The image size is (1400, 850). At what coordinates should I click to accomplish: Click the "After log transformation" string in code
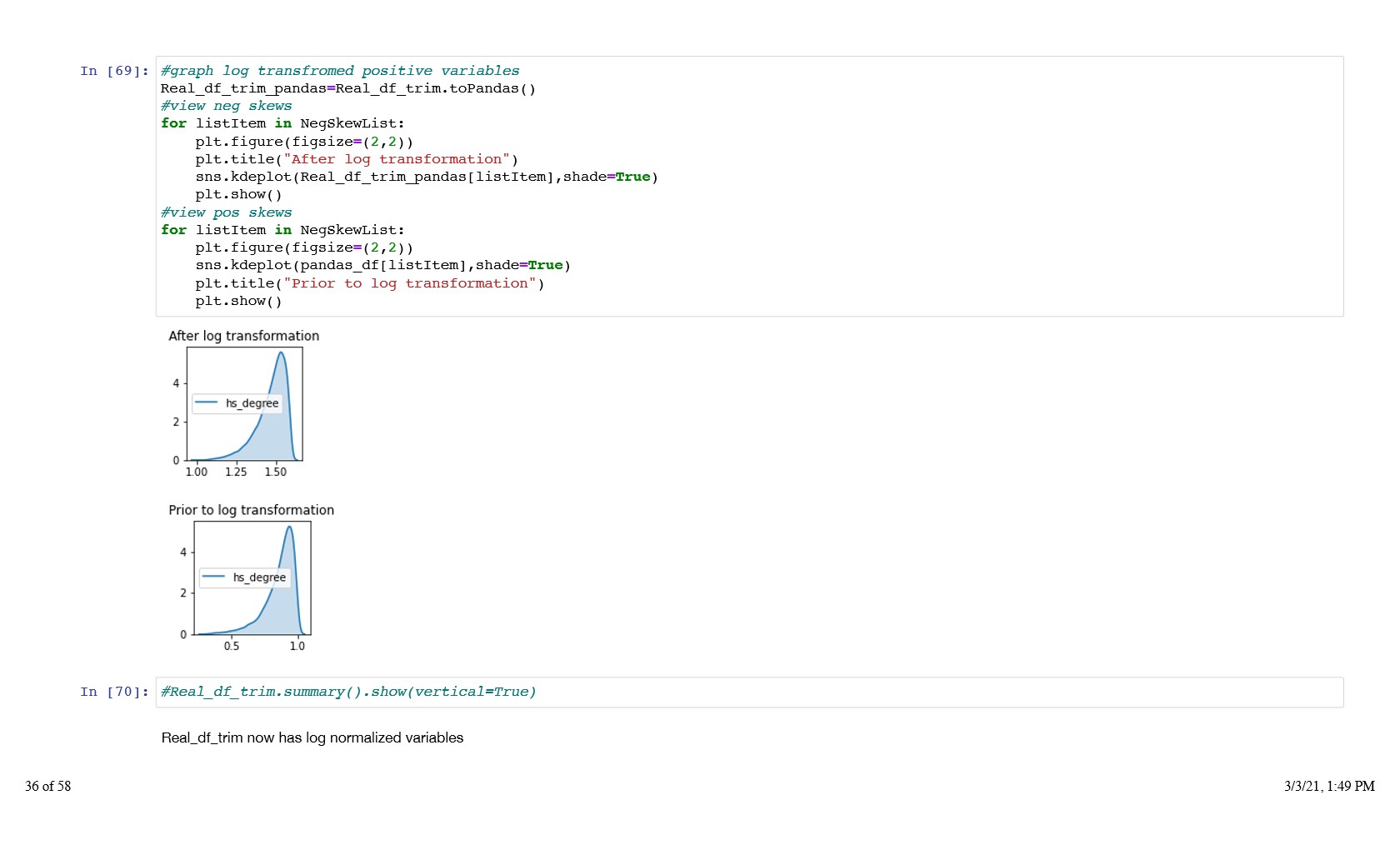tap(396, 160)
